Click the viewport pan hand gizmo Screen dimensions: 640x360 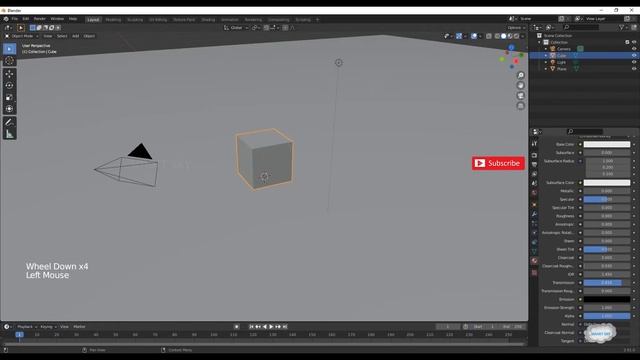coord(520,85)
